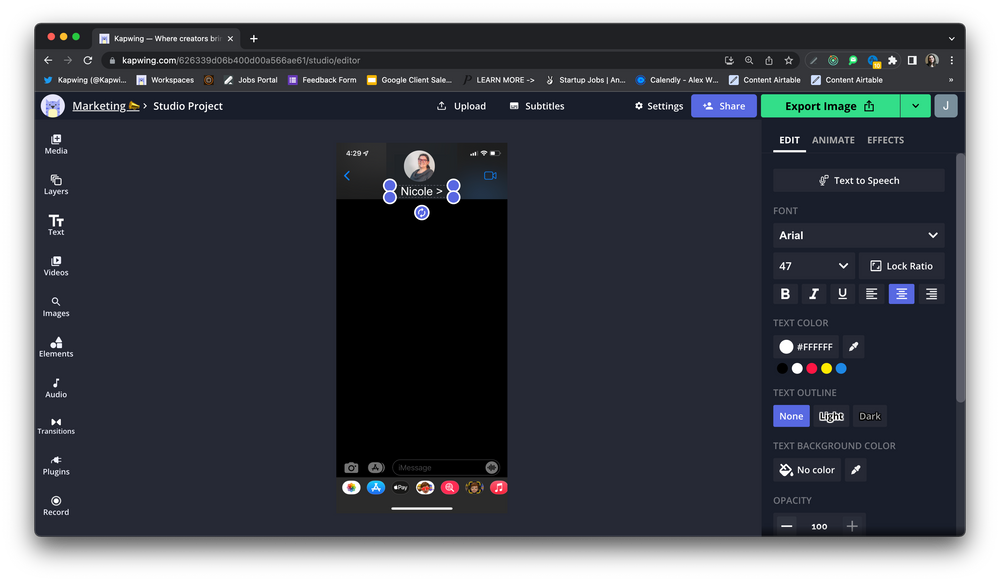Pick the red text color swatch

[812, 369]
